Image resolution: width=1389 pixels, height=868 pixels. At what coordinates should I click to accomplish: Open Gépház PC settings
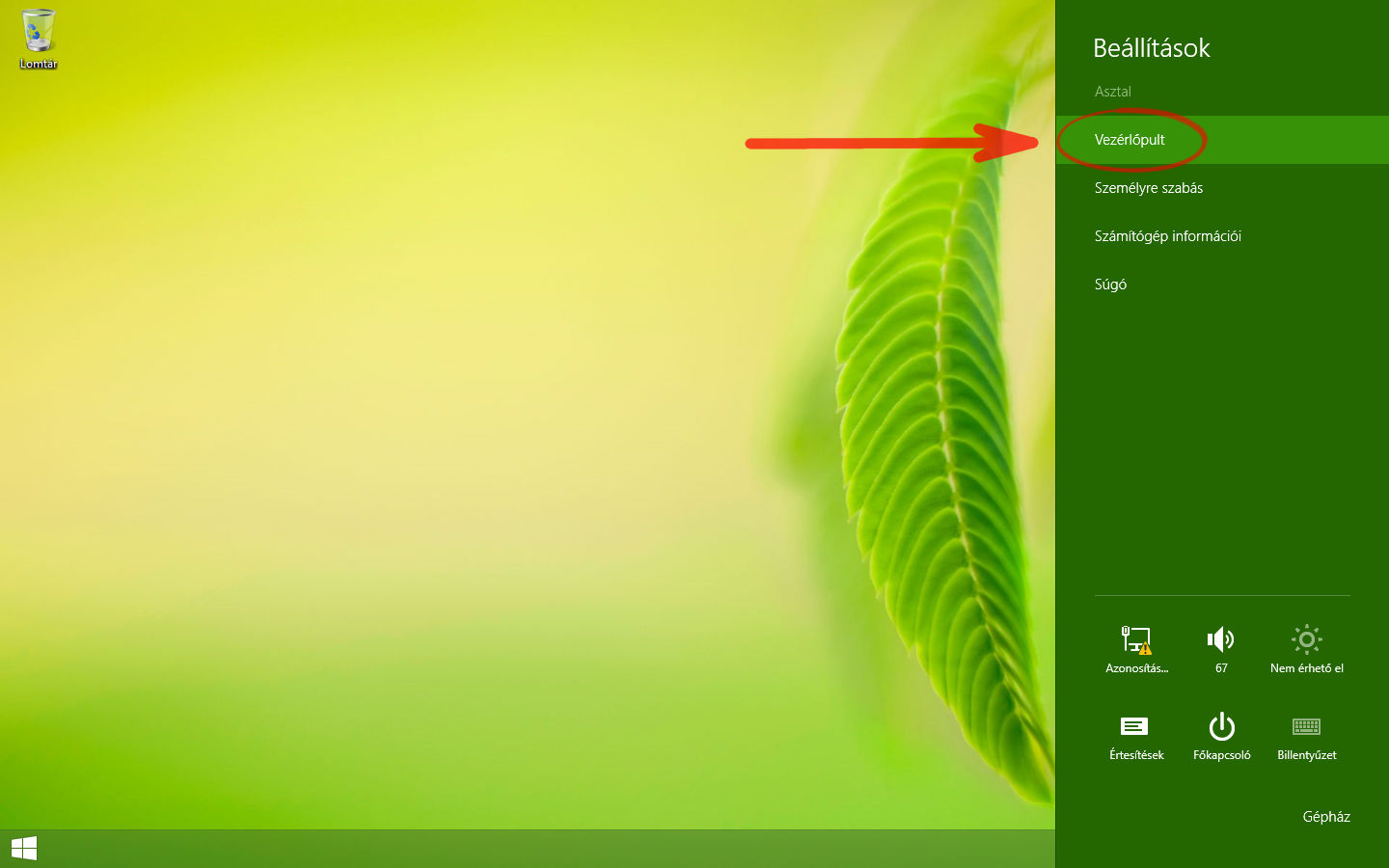coord(1325,816)
